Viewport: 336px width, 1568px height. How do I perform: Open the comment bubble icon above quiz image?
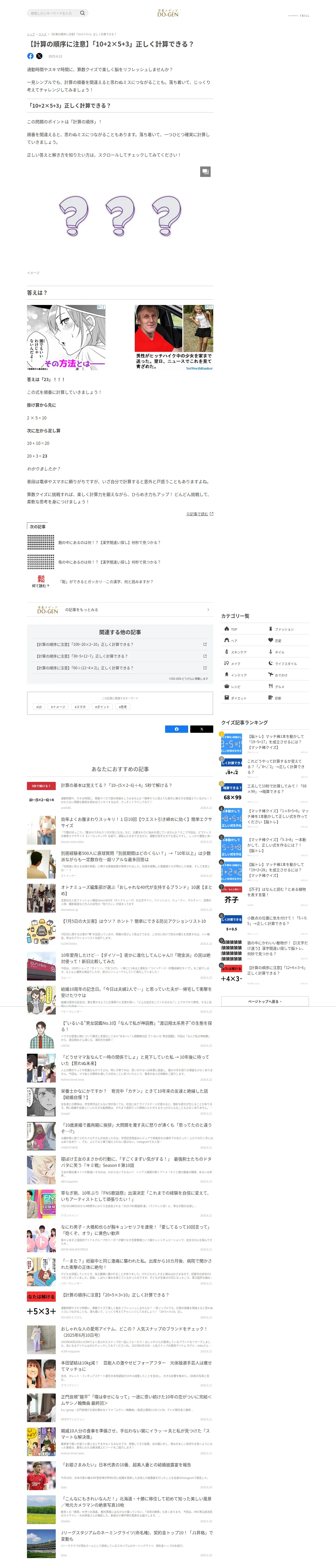coord(205,172)
